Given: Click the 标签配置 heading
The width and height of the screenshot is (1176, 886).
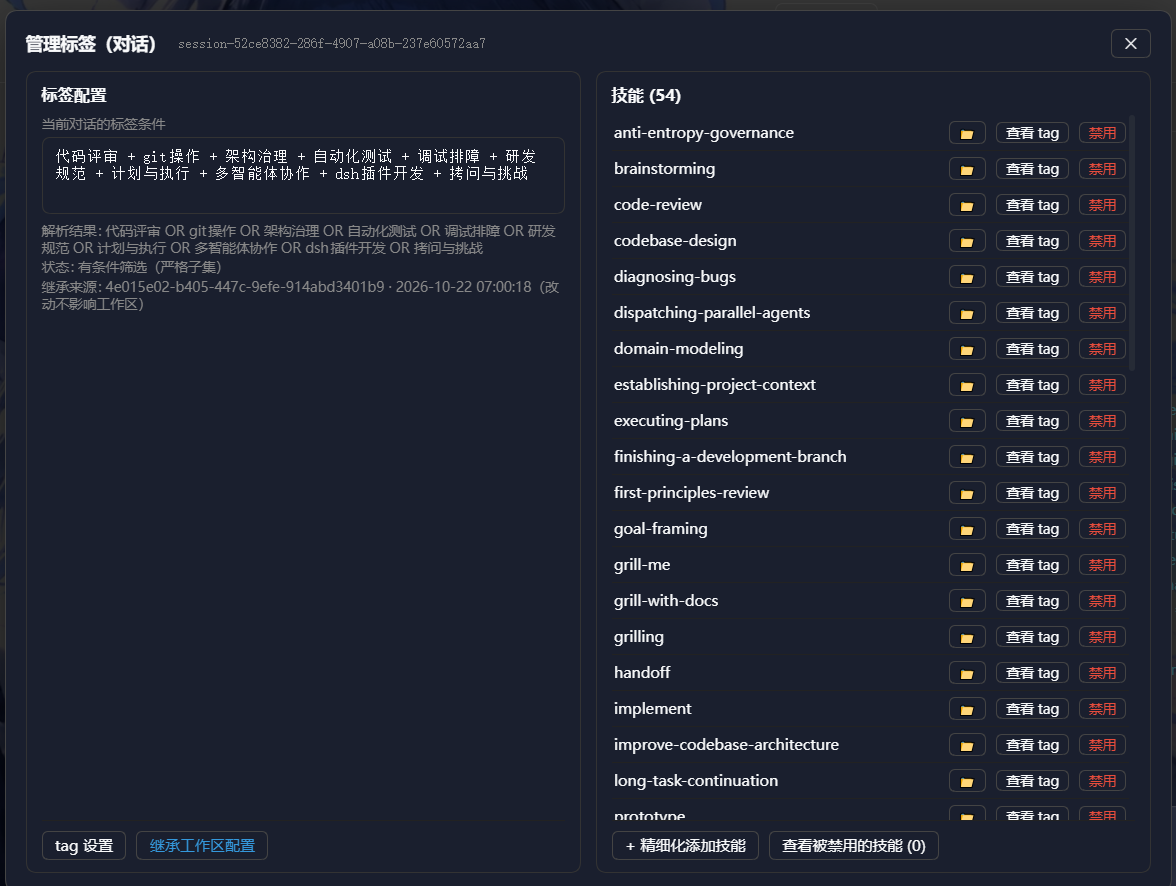Looking at the screenshot, I should (74, 95).
